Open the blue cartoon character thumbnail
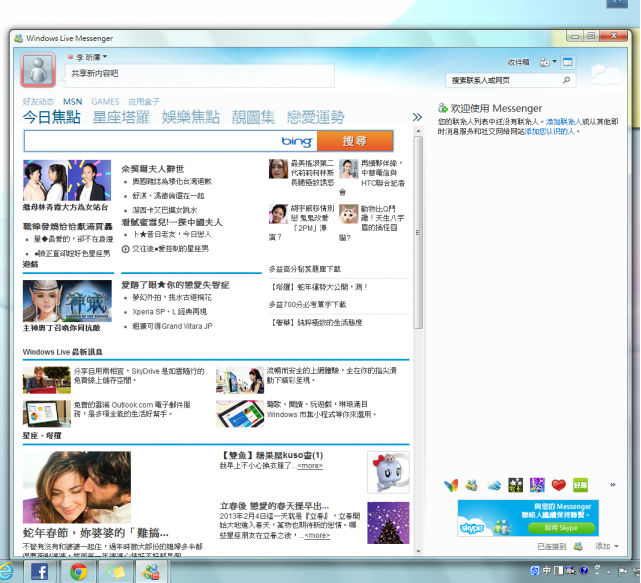Screen dimensions: 641x583 tap(388, 472)
